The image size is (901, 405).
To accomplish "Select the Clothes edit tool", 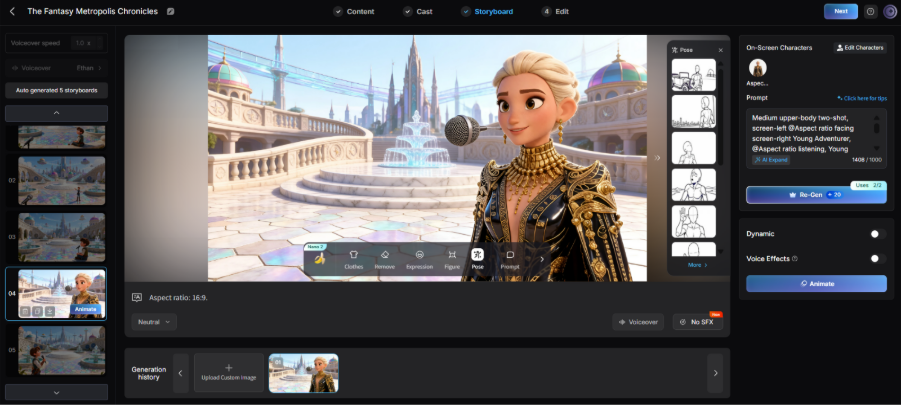I will coord(353,259).
